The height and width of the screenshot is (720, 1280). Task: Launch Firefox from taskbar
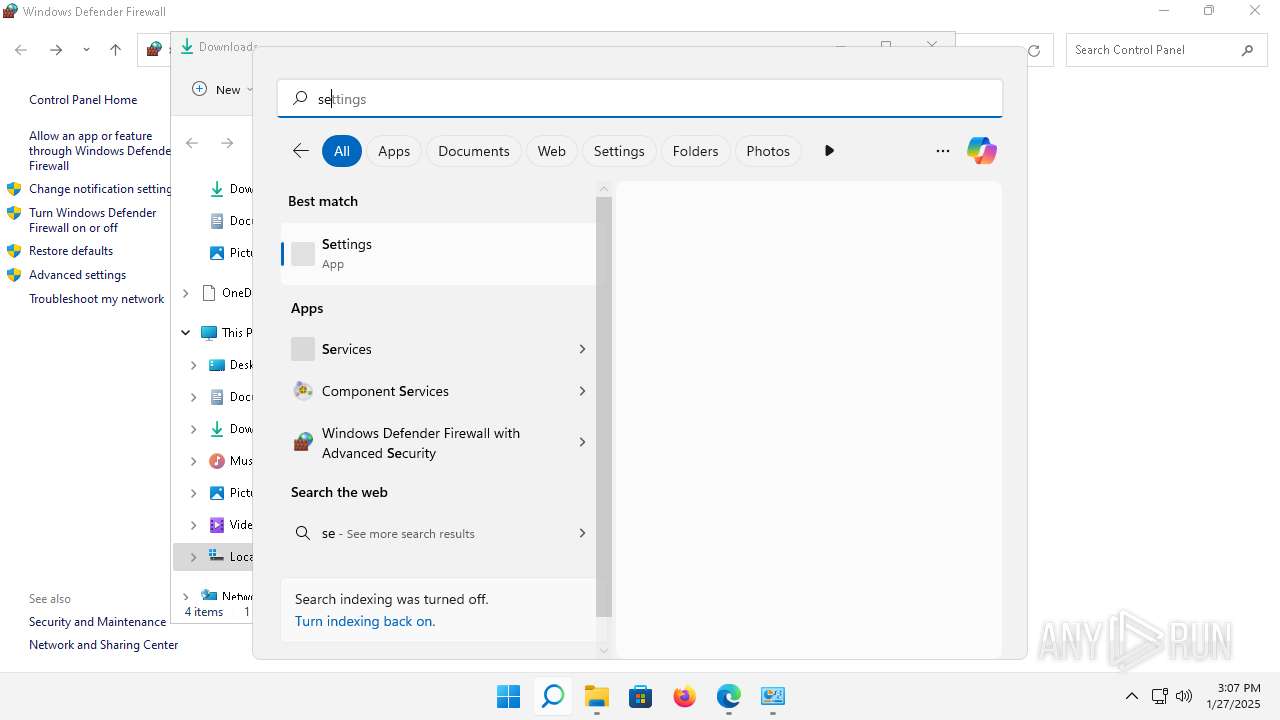(685, 697)
